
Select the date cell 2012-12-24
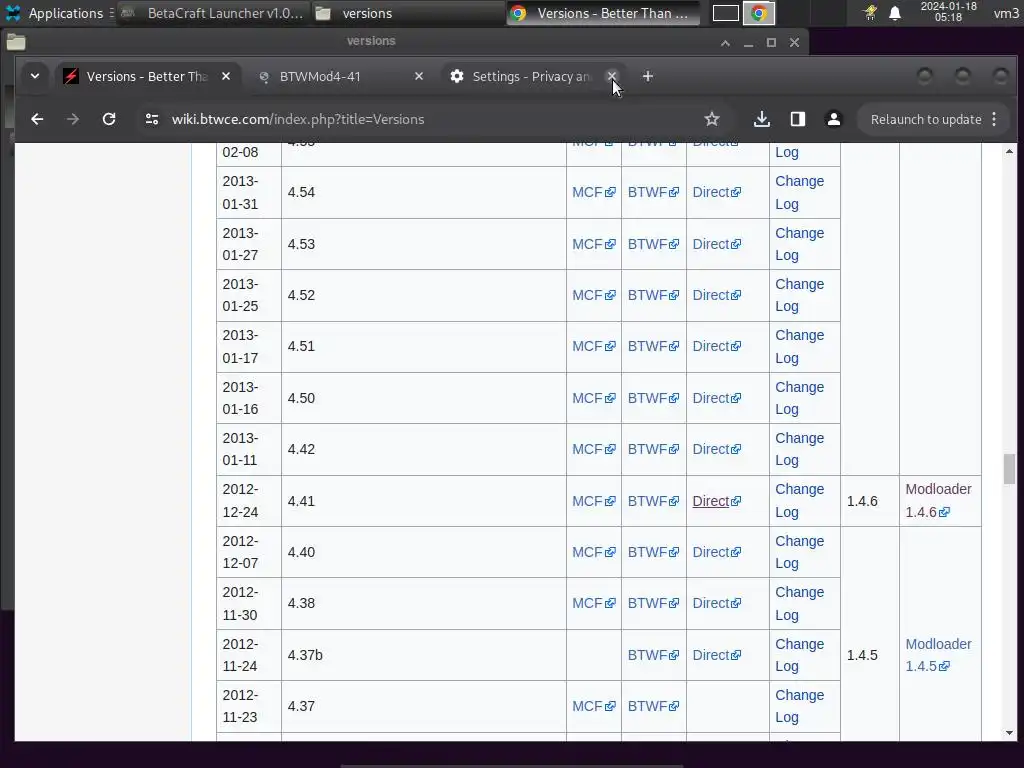(249, 501)
